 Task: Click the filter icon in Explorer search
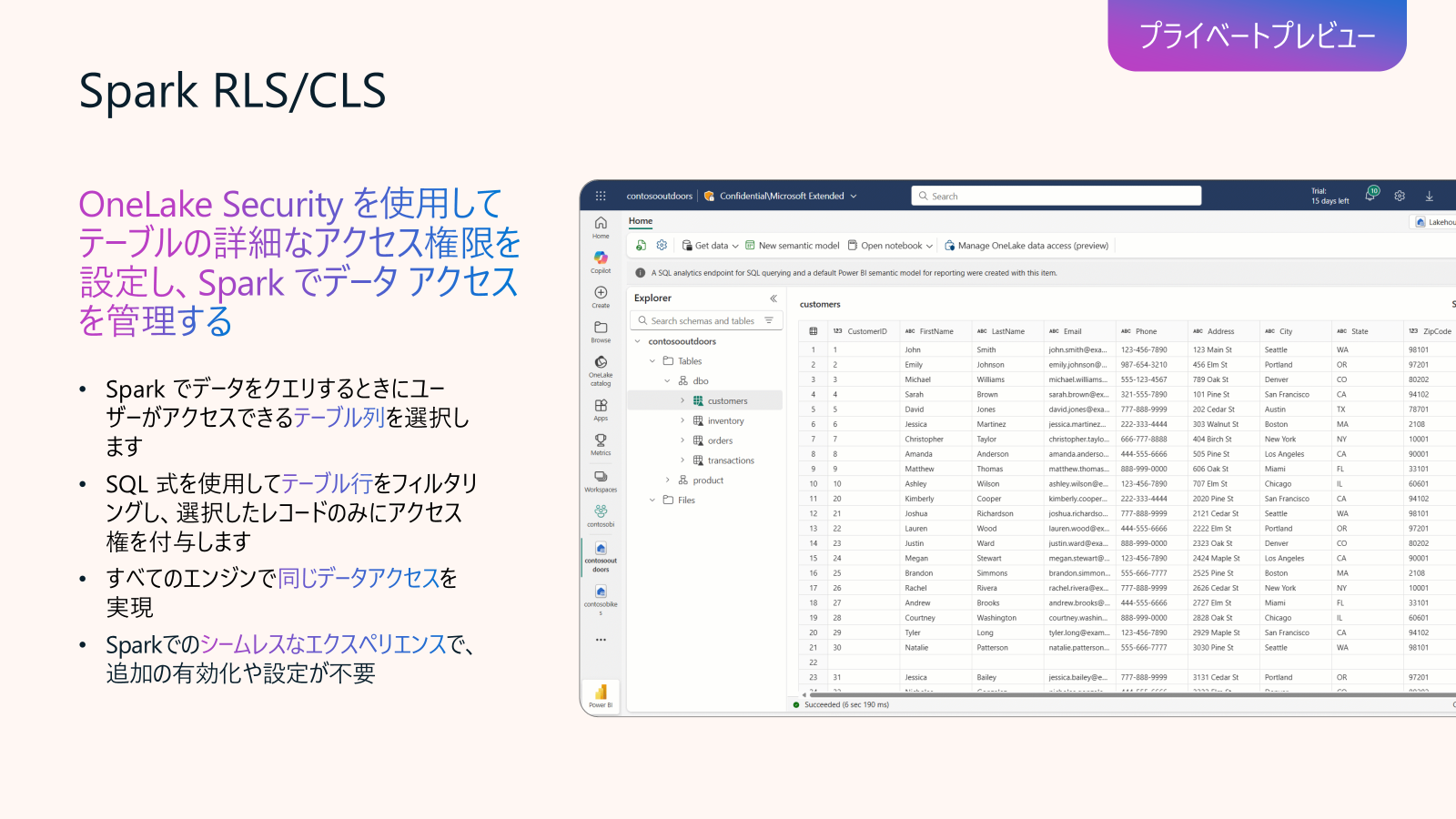[769, 320]
